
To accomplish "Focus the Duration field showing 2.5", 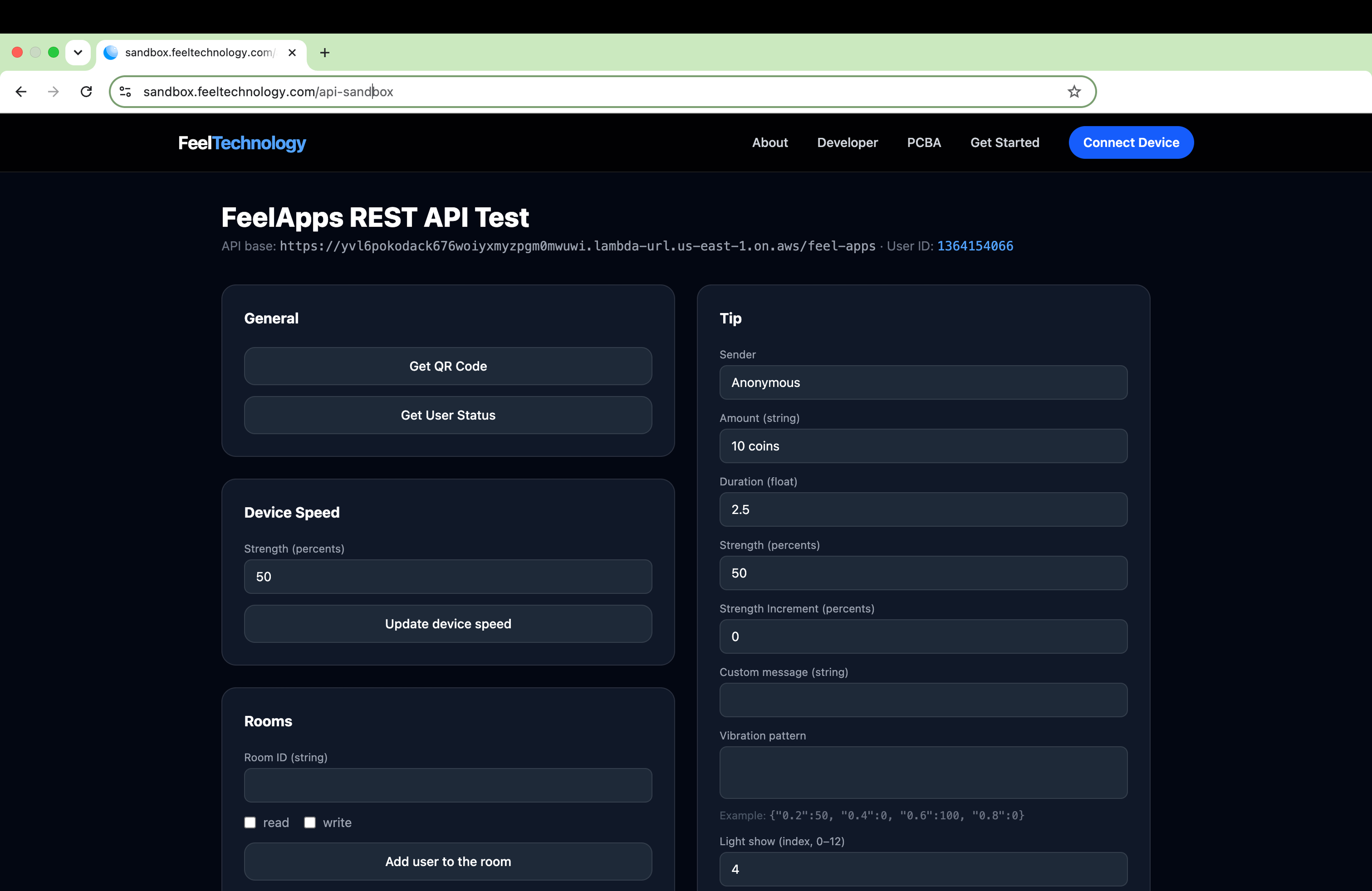I will click(x=923, y=509).
